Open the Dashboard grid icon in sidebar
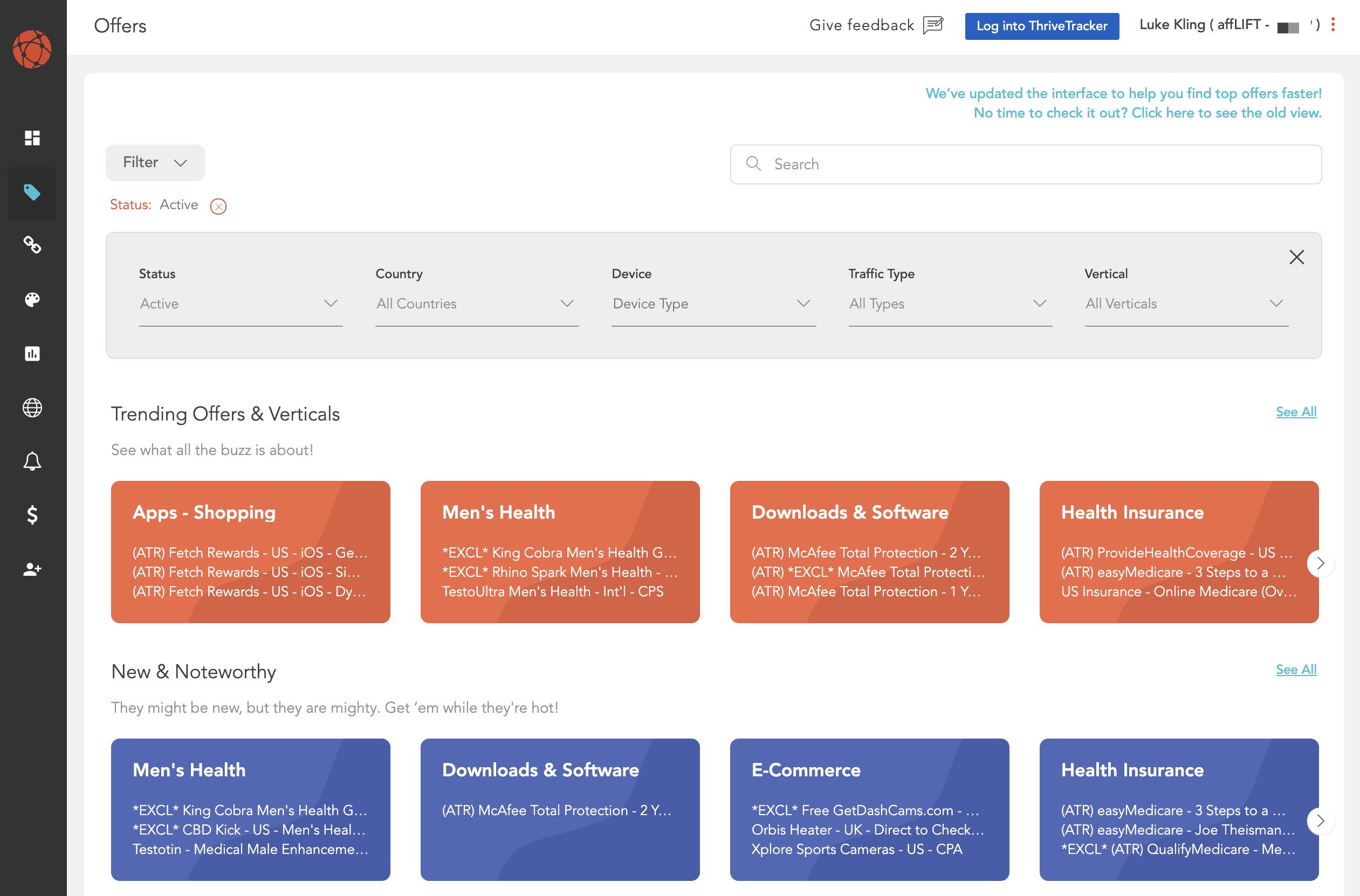 tap(32, 137)
